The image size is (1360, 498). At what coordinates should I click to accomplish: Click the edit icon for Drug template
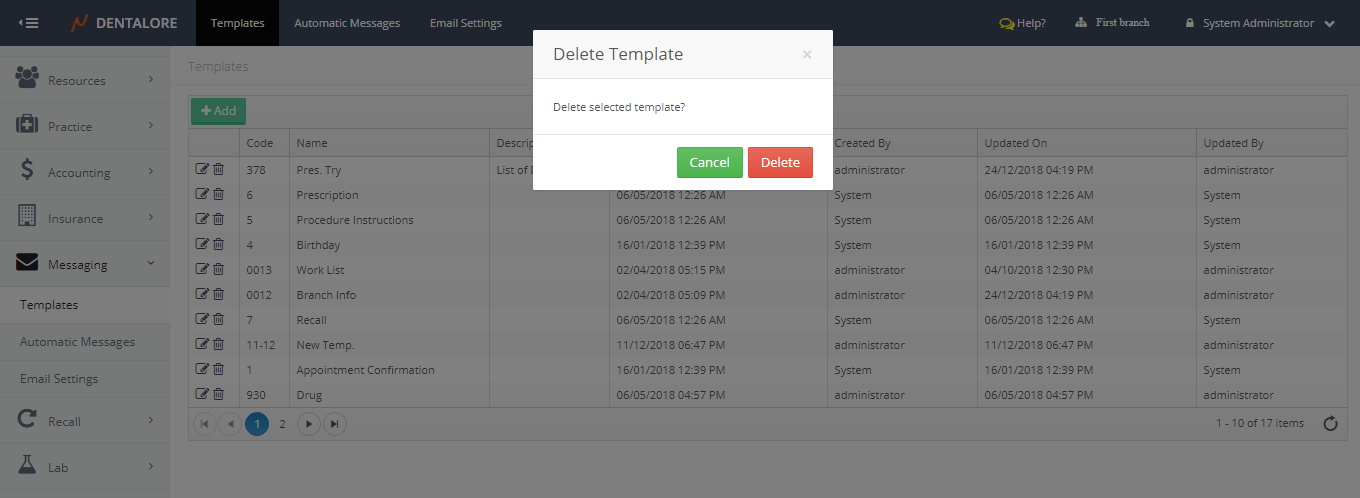pyautogui.click(x=202, y=394)
